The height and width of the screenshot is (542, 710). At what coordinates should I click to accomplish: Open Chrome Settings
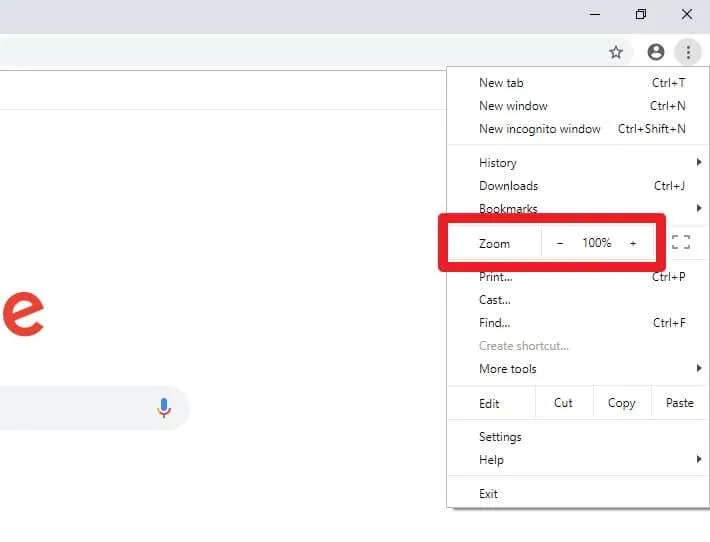578,437
